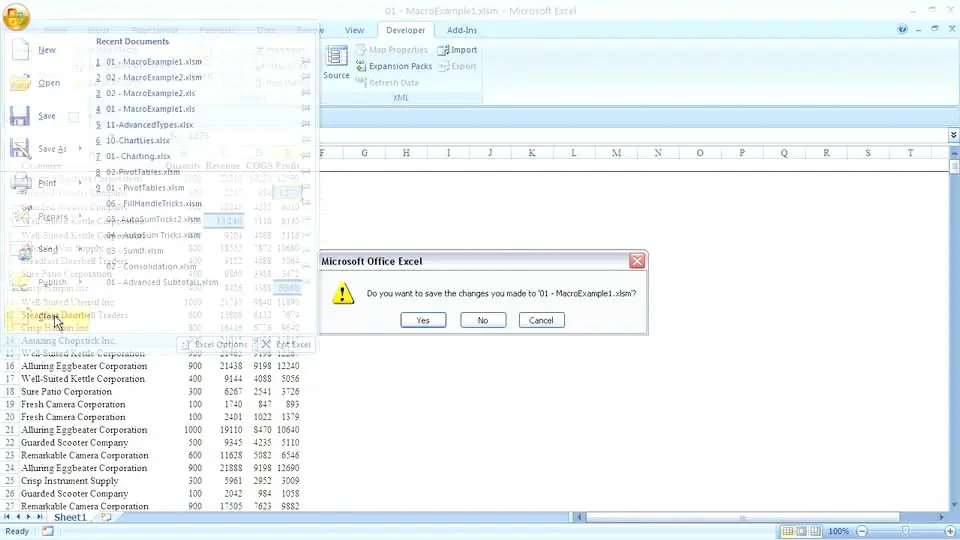960x540 pixels.
Task: Click Cancel in the save dialog
Action: [x=541, y=320]
